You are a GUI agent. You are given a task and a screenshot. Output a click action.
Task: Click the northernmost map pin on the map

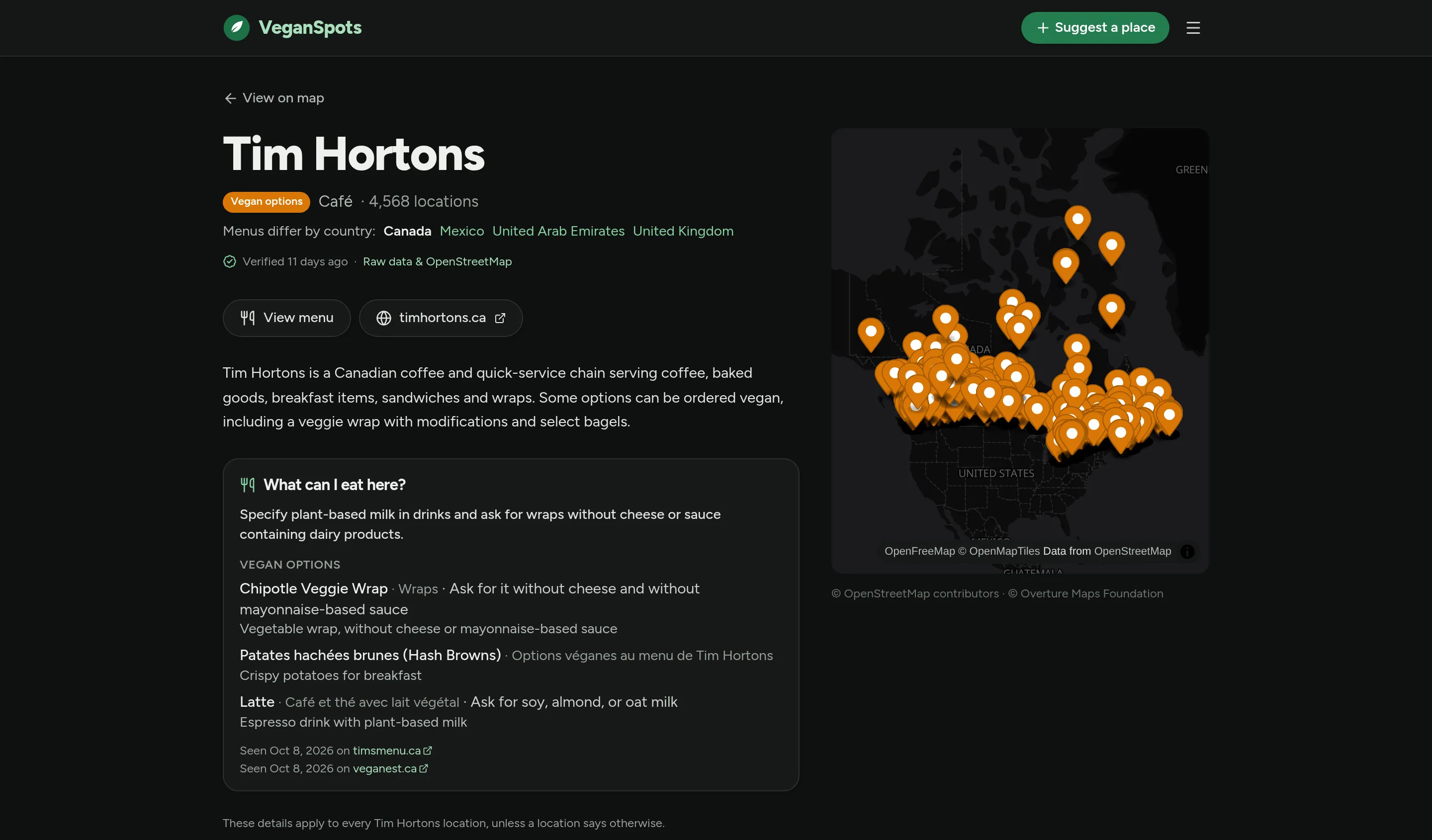(1077, 223)
